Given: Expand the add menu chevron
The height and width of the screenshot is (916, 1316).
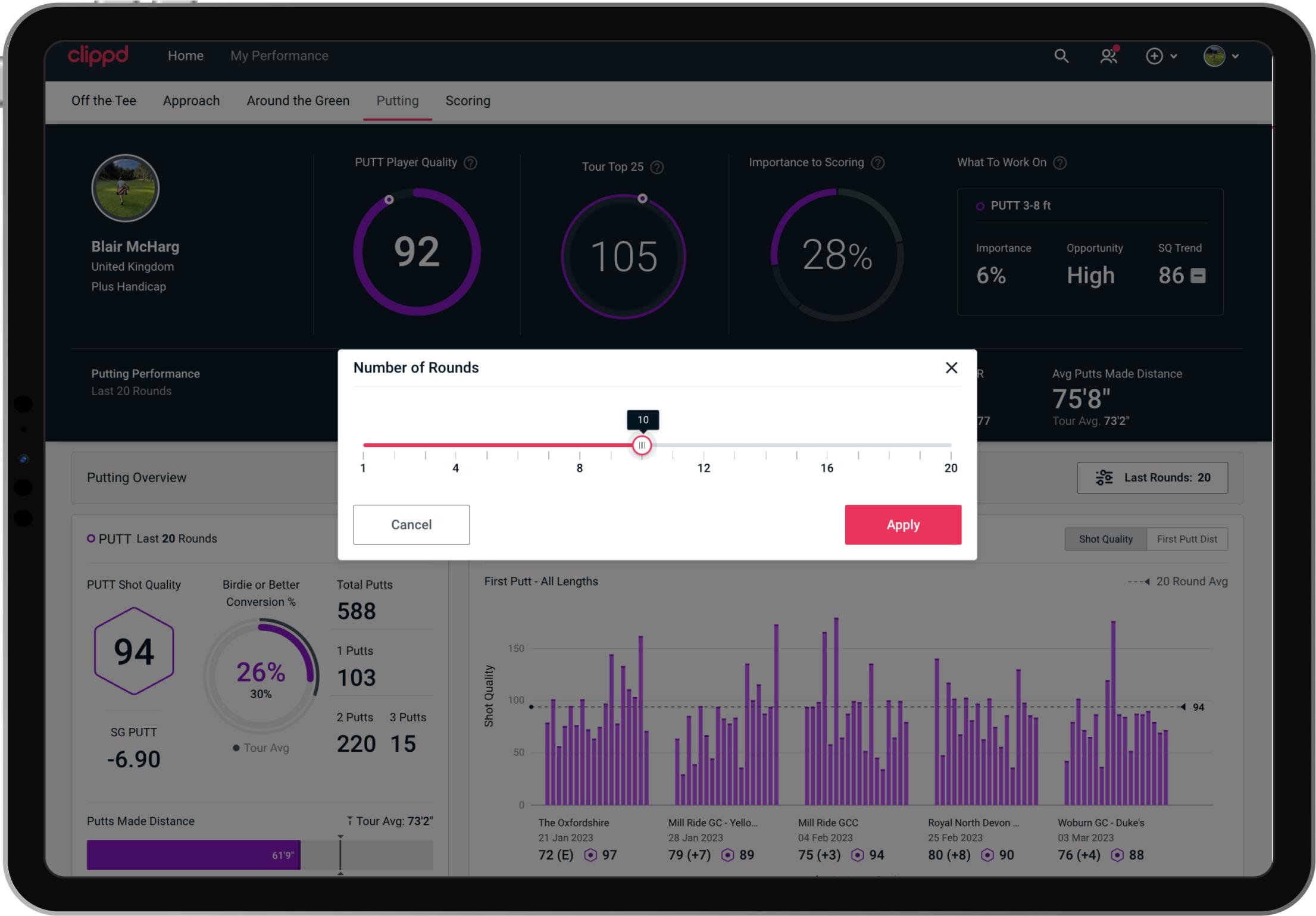Looking at the screenshot, I should click(1174, 56).
